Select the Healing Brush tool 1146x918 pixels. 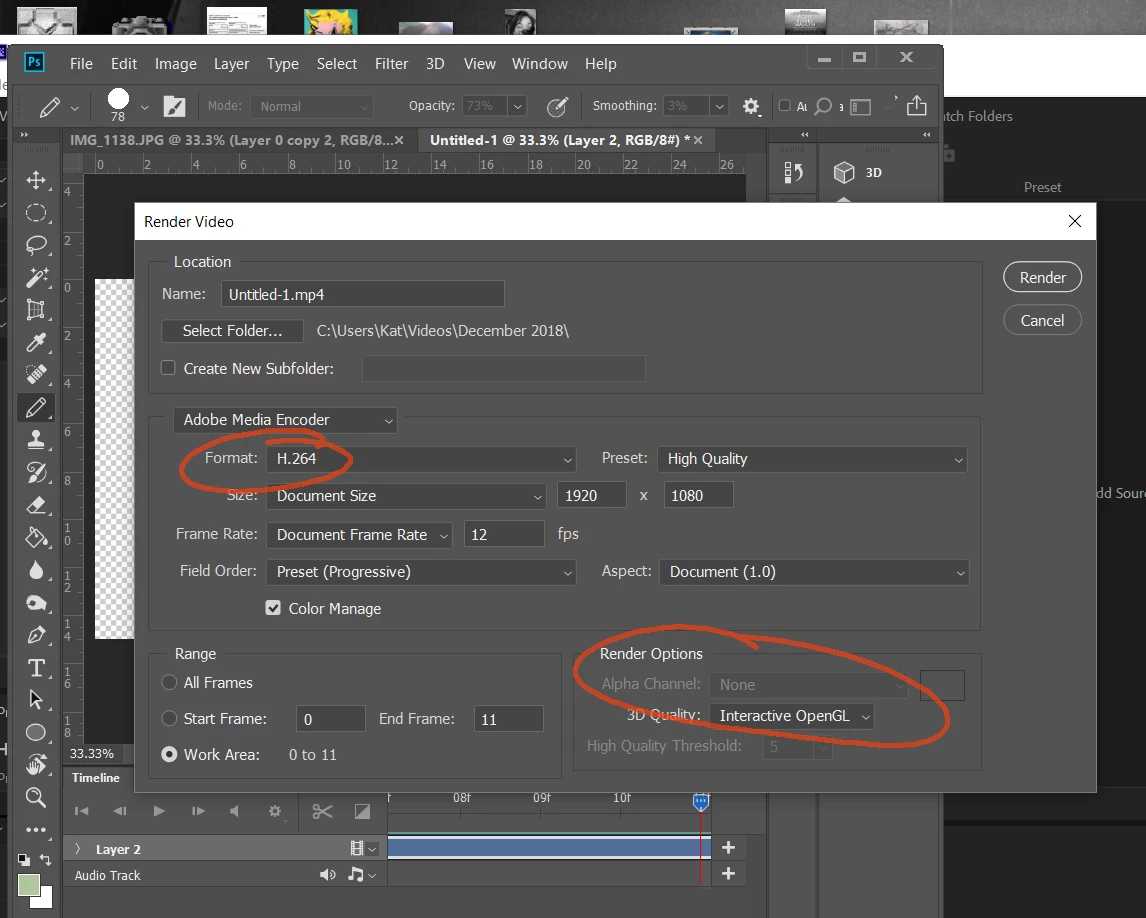[36, 374]
